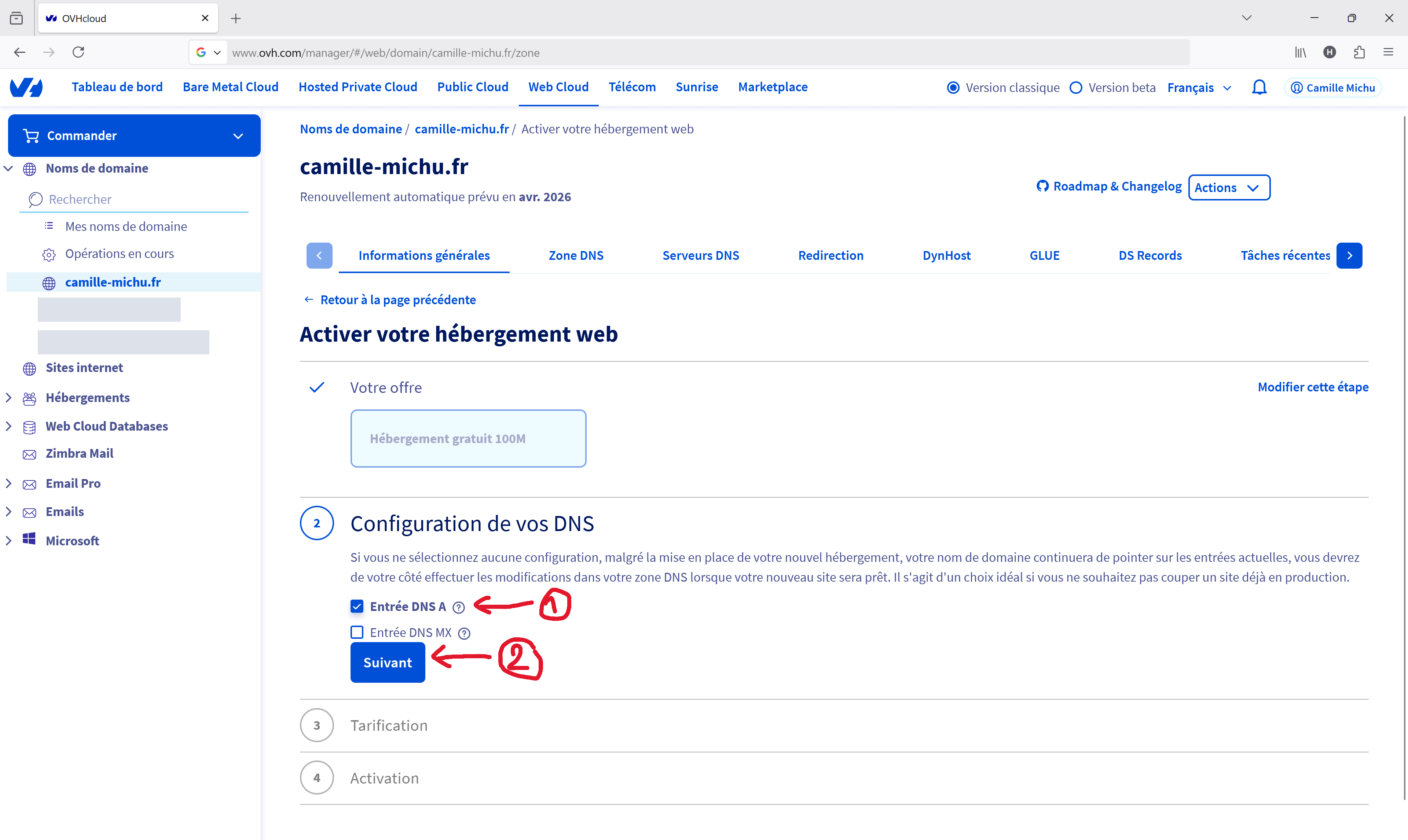Click the page's vertical scrollbar
This screenshot has height=840, width=1408.
(1404, 453)
